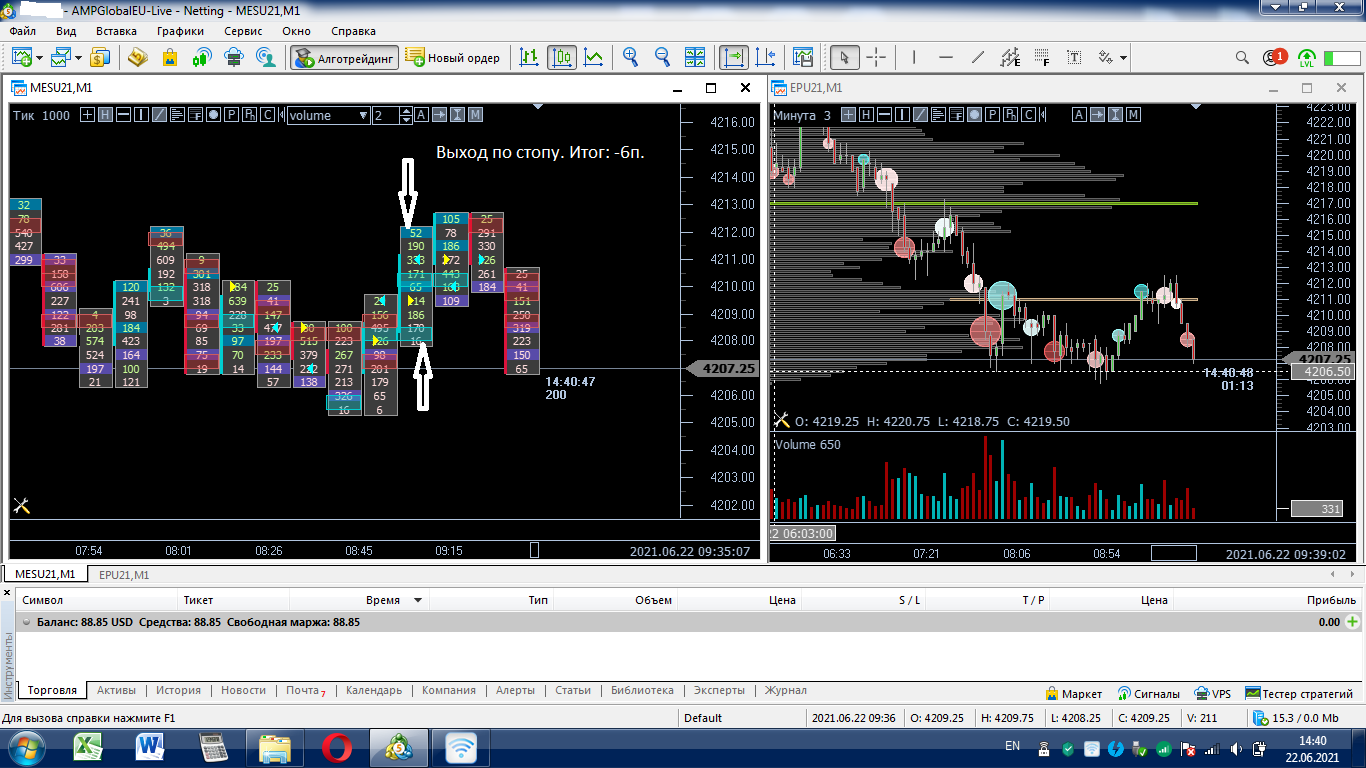This screenshot has height=768, width=1366.
Task: Save chart as picture toolbar icon
Action: point(803,57)
